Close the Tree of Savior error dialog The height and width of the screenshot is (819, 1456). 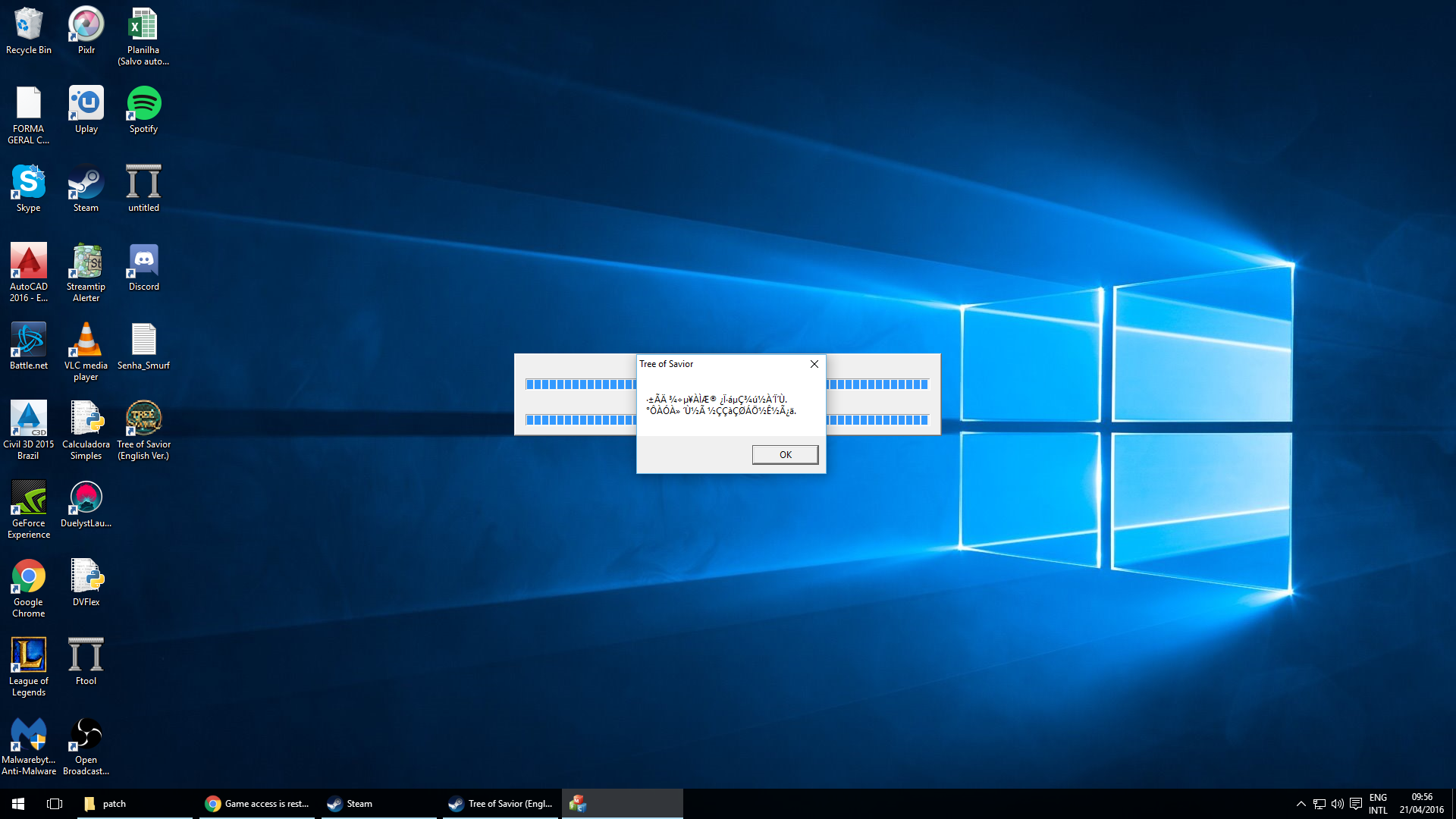(x=814, y=364)
